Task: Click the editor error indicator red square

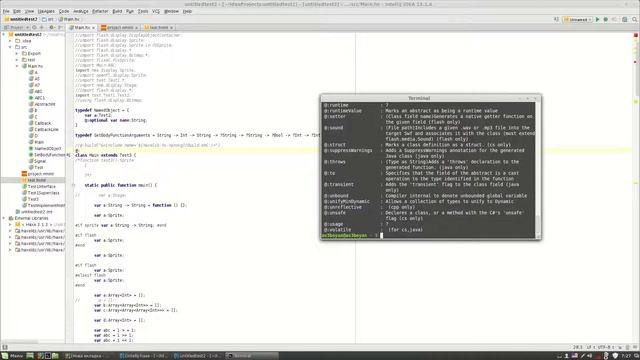Action: click(636, 36)
